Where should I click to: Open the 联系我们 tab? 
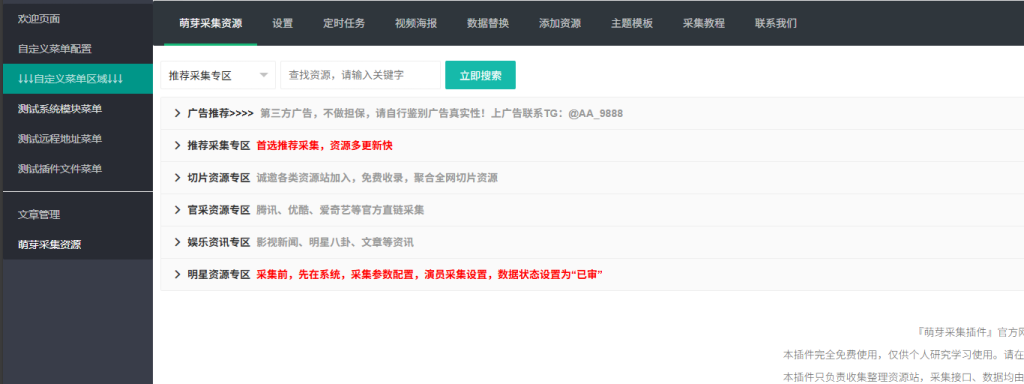click(776, 24)
